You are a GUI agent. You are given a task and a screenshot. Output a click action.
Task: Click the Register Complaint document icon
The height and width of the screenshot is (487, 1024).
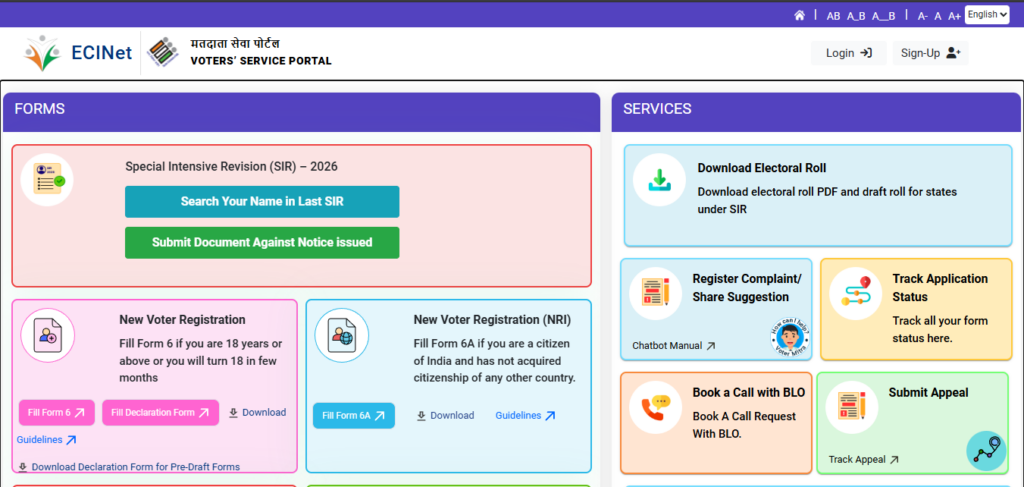click(x=656, y=294)
